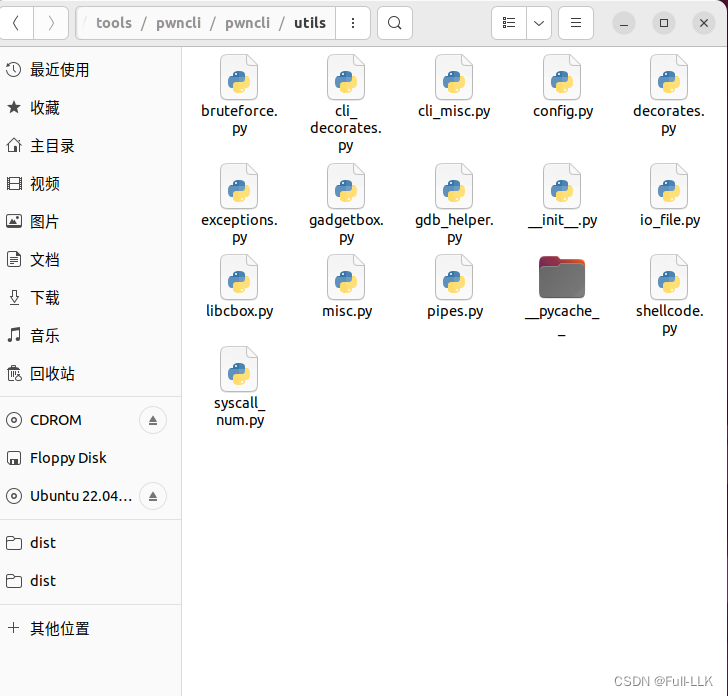728x696 pixels.
Task: Select io_file.py file icon
Action: [x=669, y=186]
